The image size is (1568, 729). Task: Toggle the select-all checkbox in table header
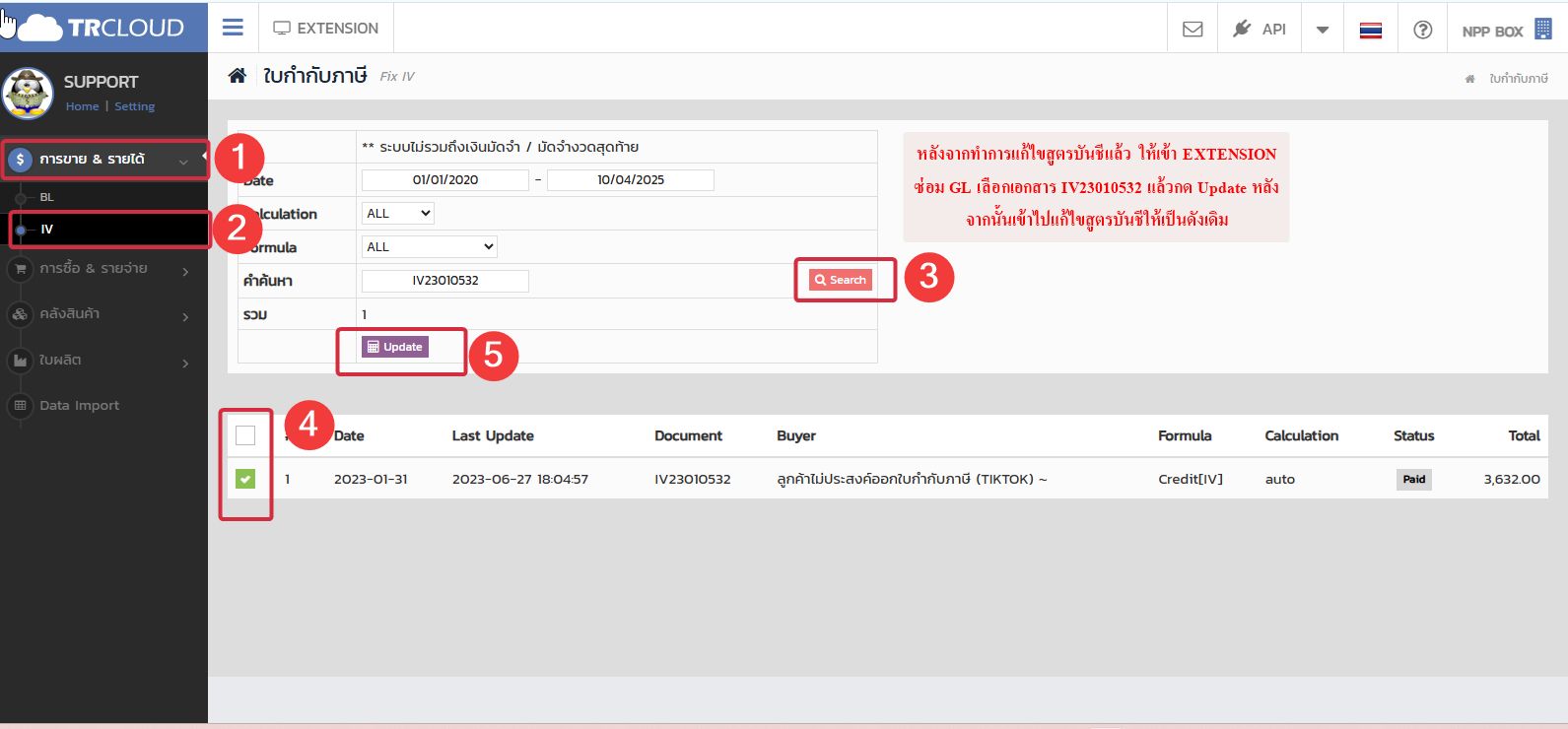click(x=245, y=435)
